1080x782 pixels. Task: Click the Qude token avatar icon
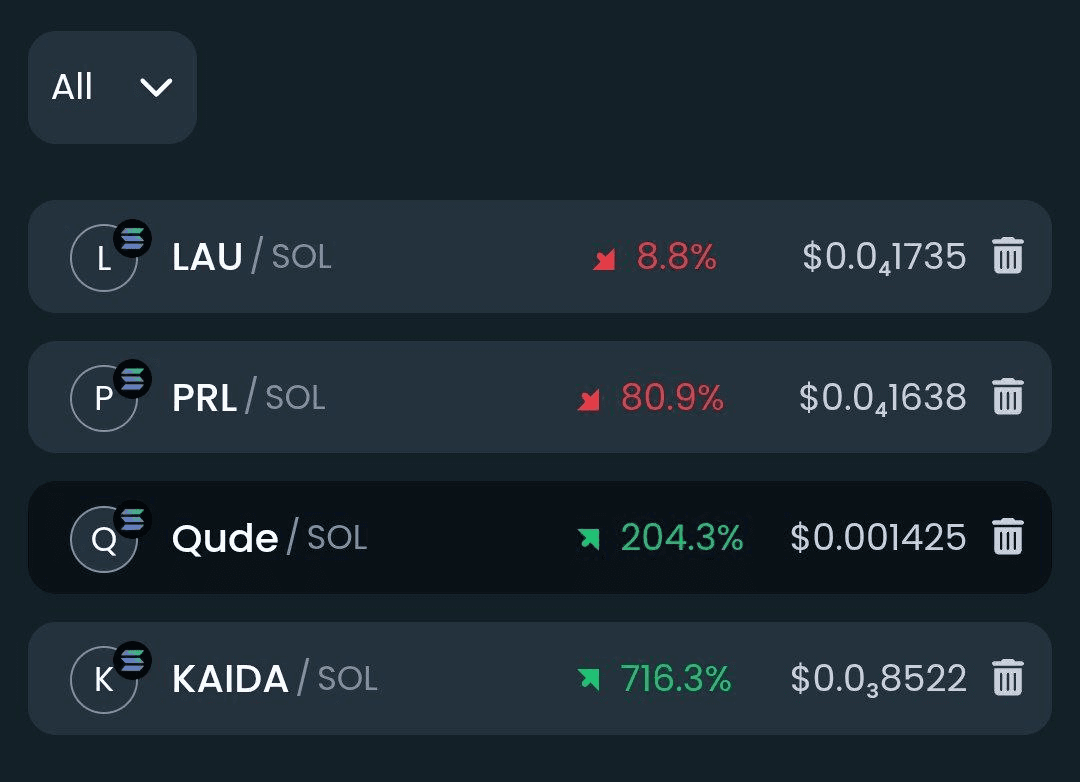point(104,540)
